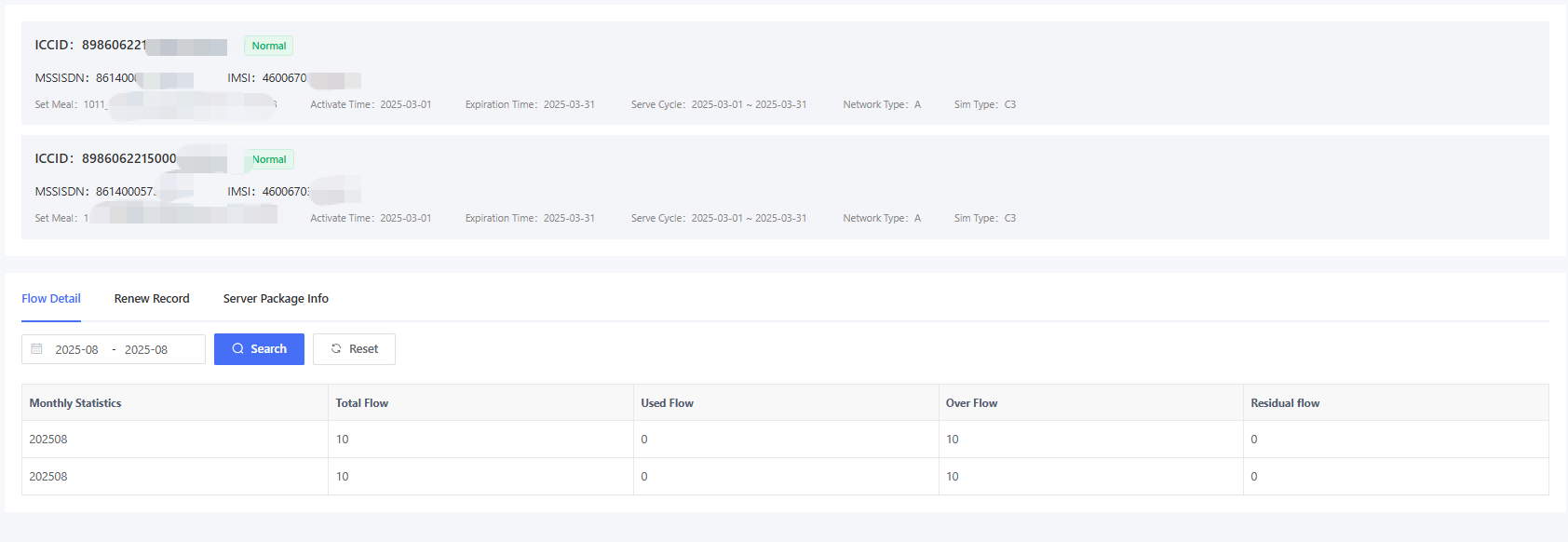1568x542 pixels.
Task: Click the Residual flow column header
Action: tap(1285, 403)
